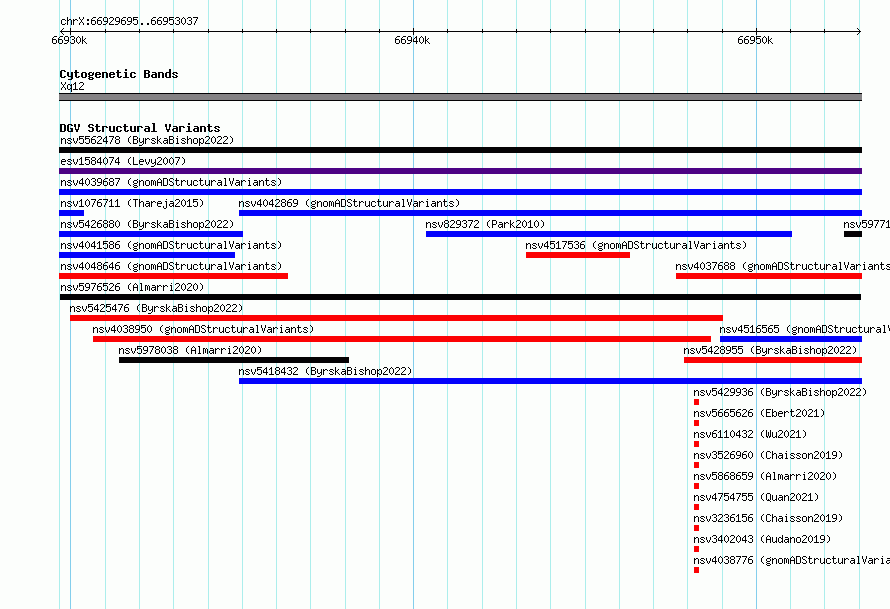The height and width of the screenshot is (609, 890).
Task: Select the nsv5418432 (ByrskaBishop2022) label
Action: tap(325, 371)
